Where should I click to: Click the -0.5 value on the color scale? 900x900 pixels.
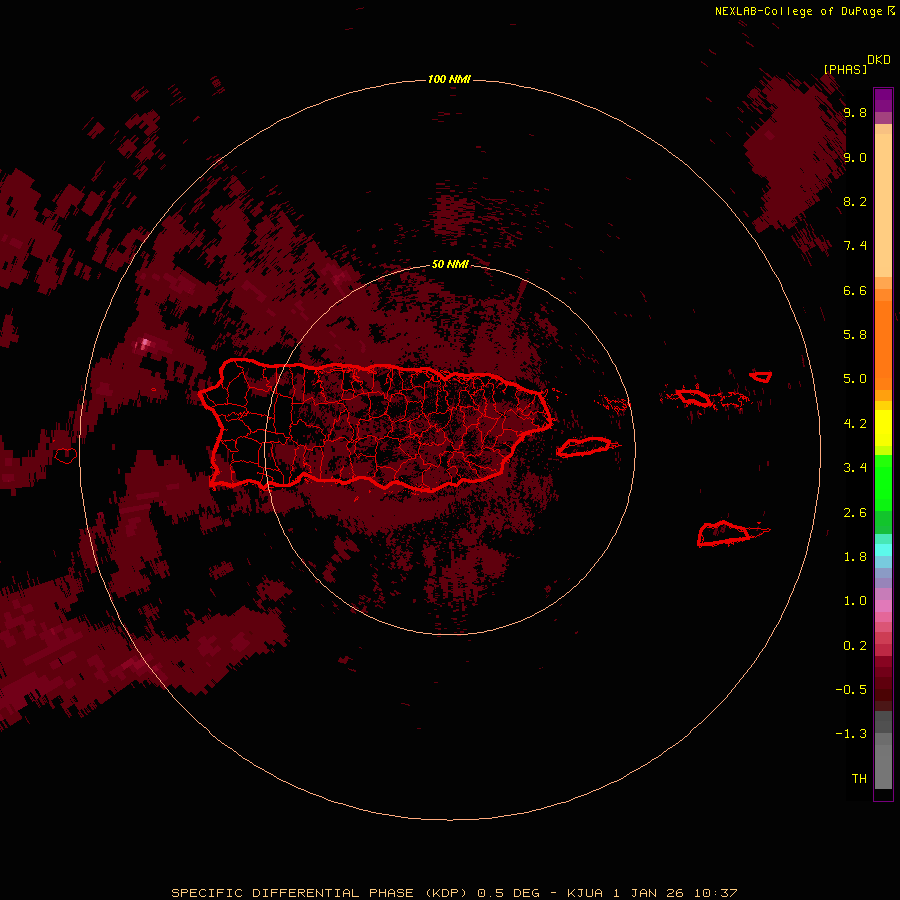pos(851,690)
